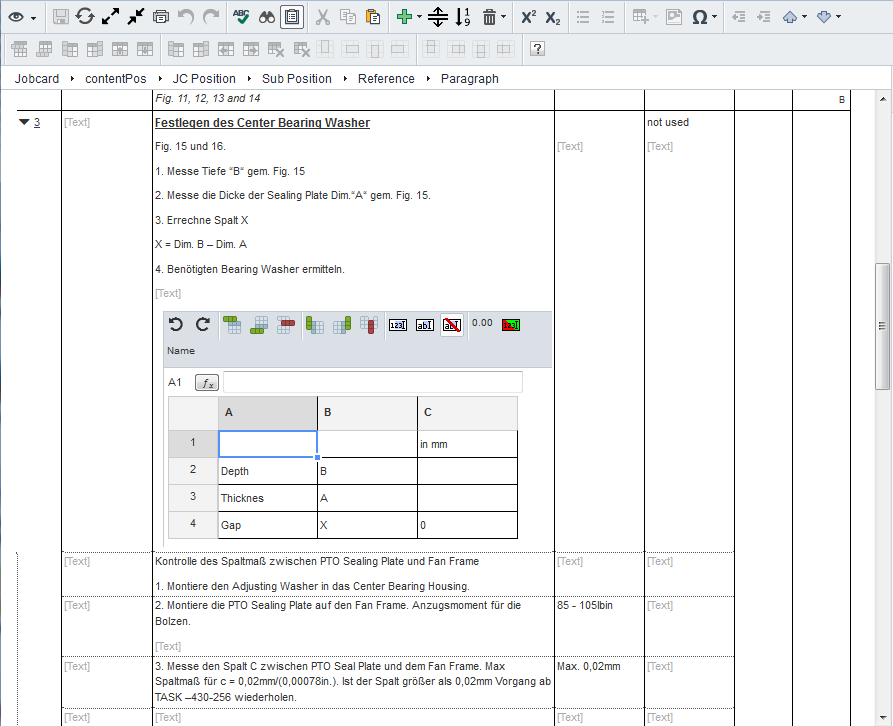This screenshot has height=726, width=893.
Task: Select the contentPos breadcrumb
Action: (x=116, y=79)
